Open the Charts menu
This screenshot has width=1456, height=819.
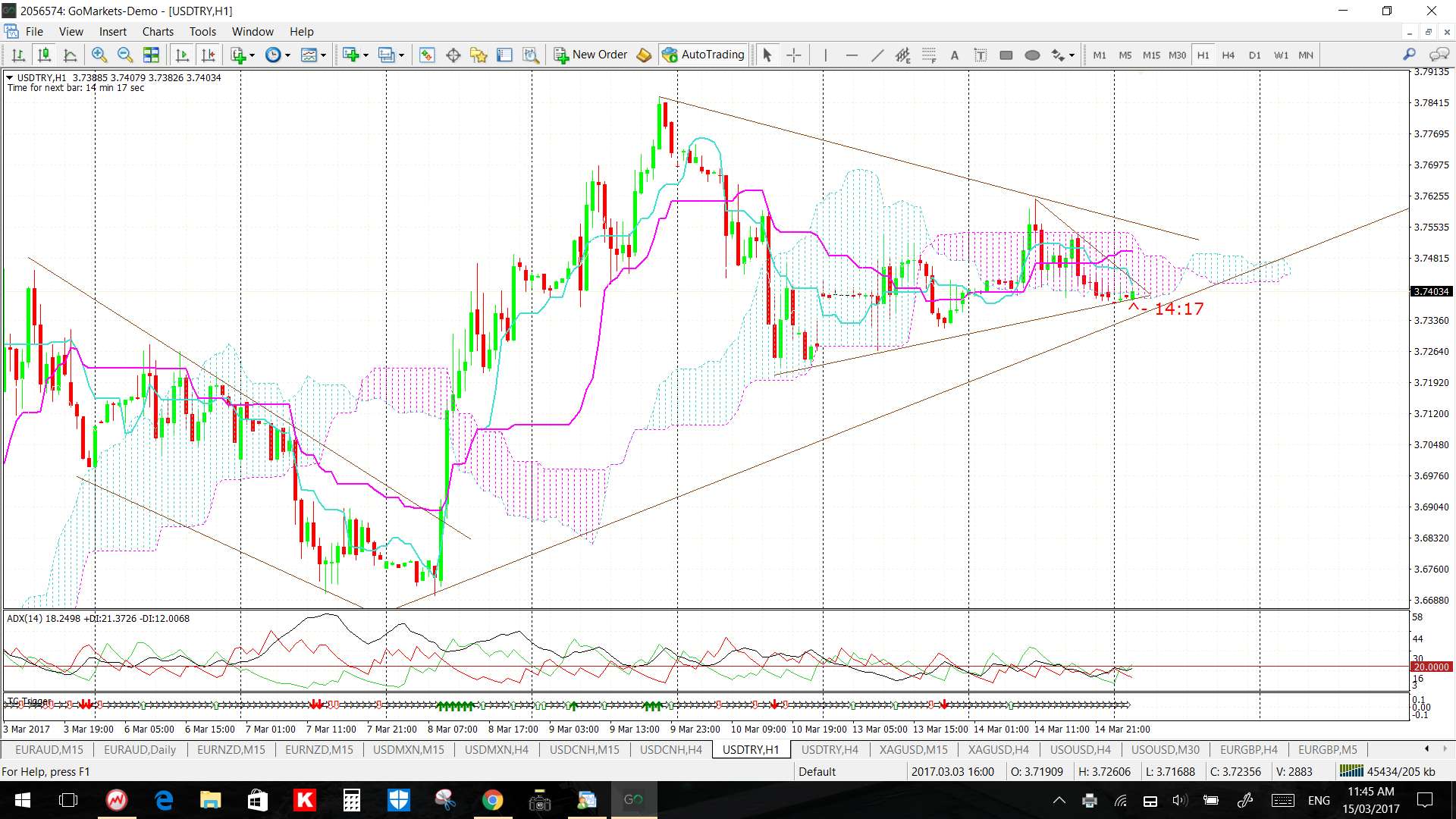157,32
